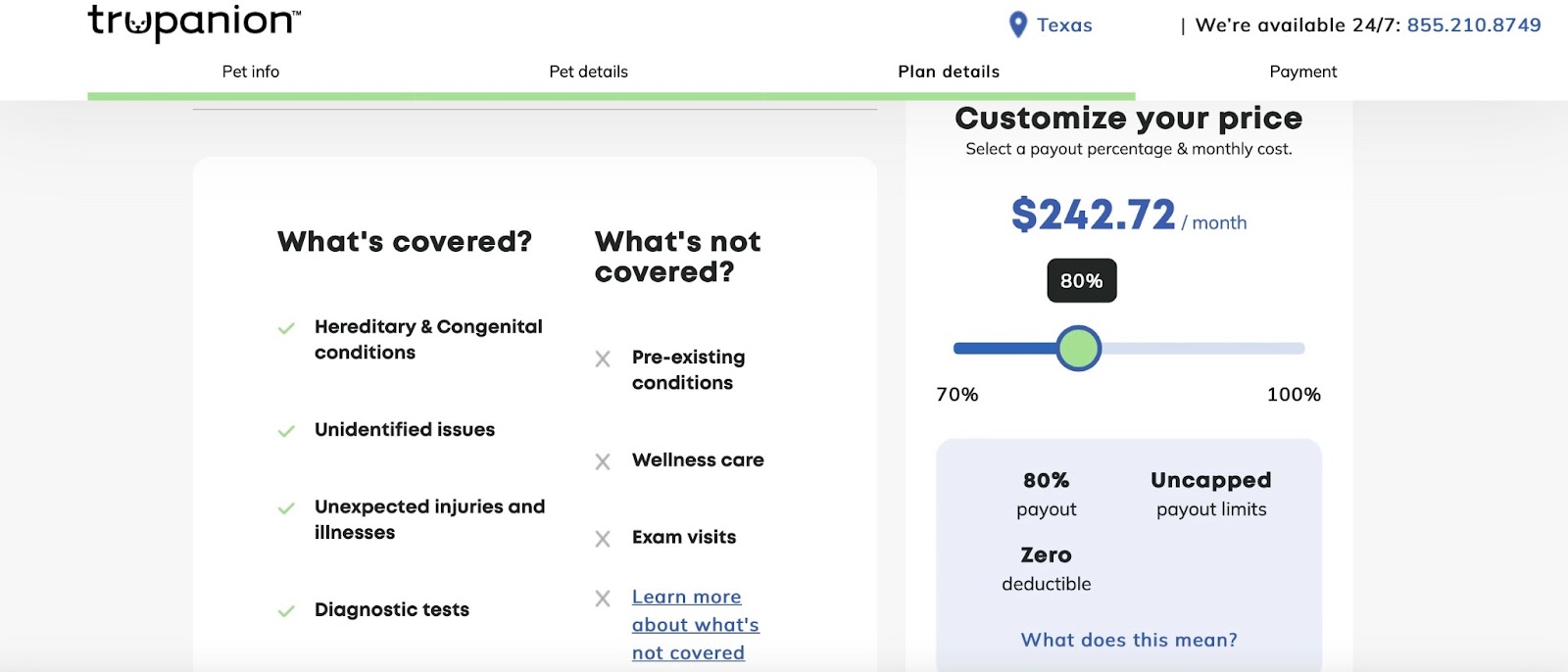This screenshot has width=1568, height=672.
Task: Select the Plan details step
Action: (x=949, y=72)
